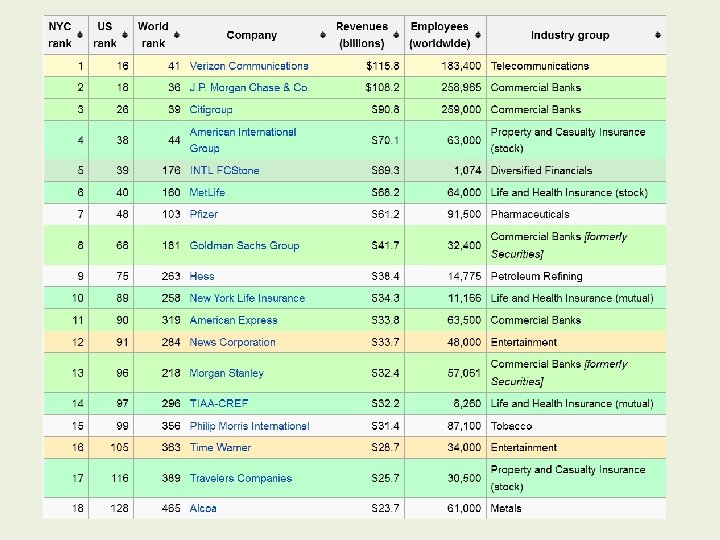This screenshot has height=540, width=720.
Task: Click the Revenues (billions) header text
Action: click(x=362, y=35)
